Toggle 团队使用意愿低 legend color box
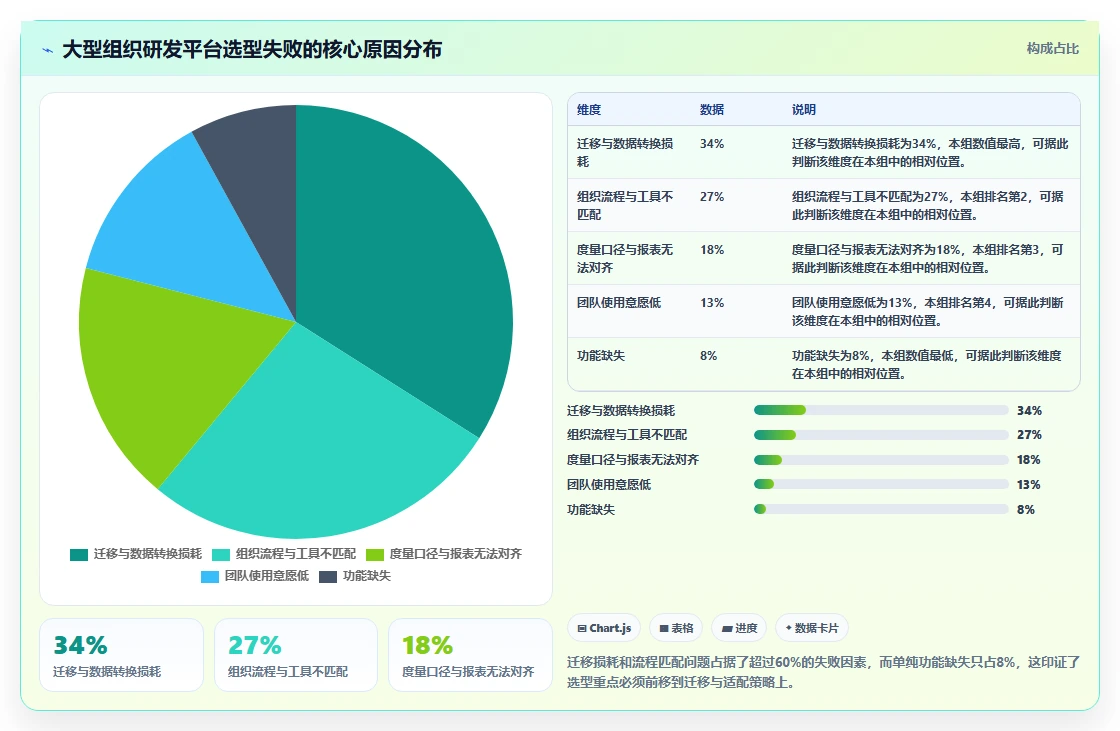Screen dimensions: 1120x731 [210, 577]
